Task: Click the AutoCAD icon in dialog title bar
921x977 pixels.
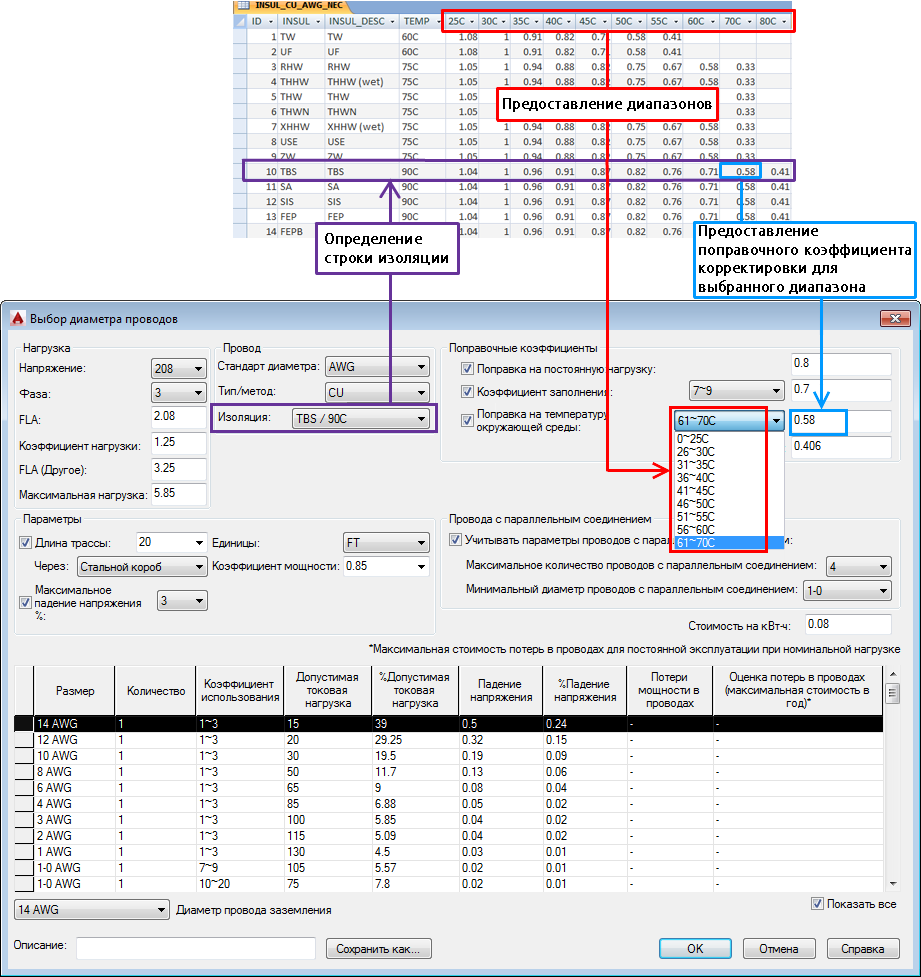Action: [x=17, y=318]
